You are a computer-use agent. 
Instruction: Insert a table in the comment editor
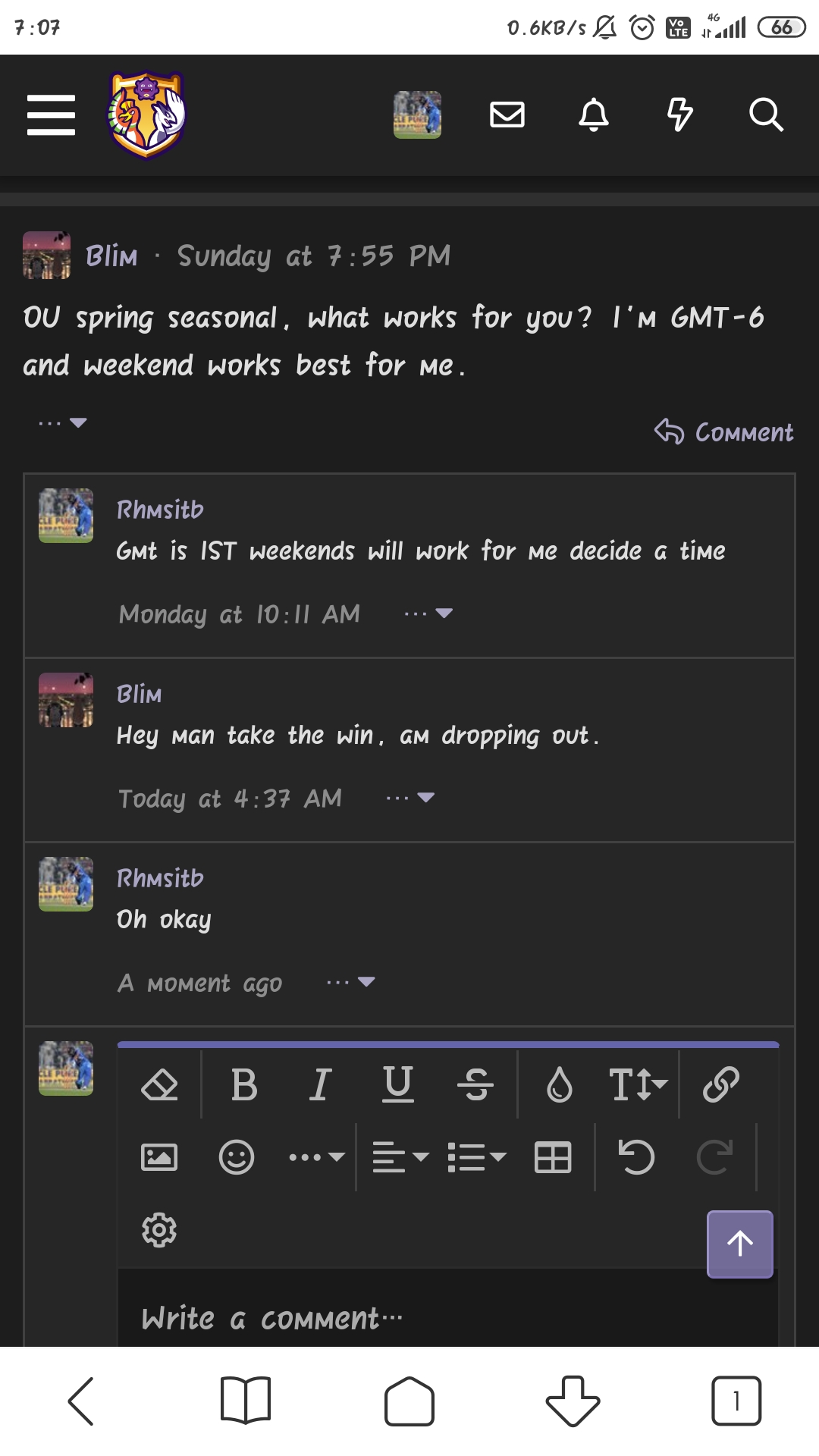click(553, 1157)
